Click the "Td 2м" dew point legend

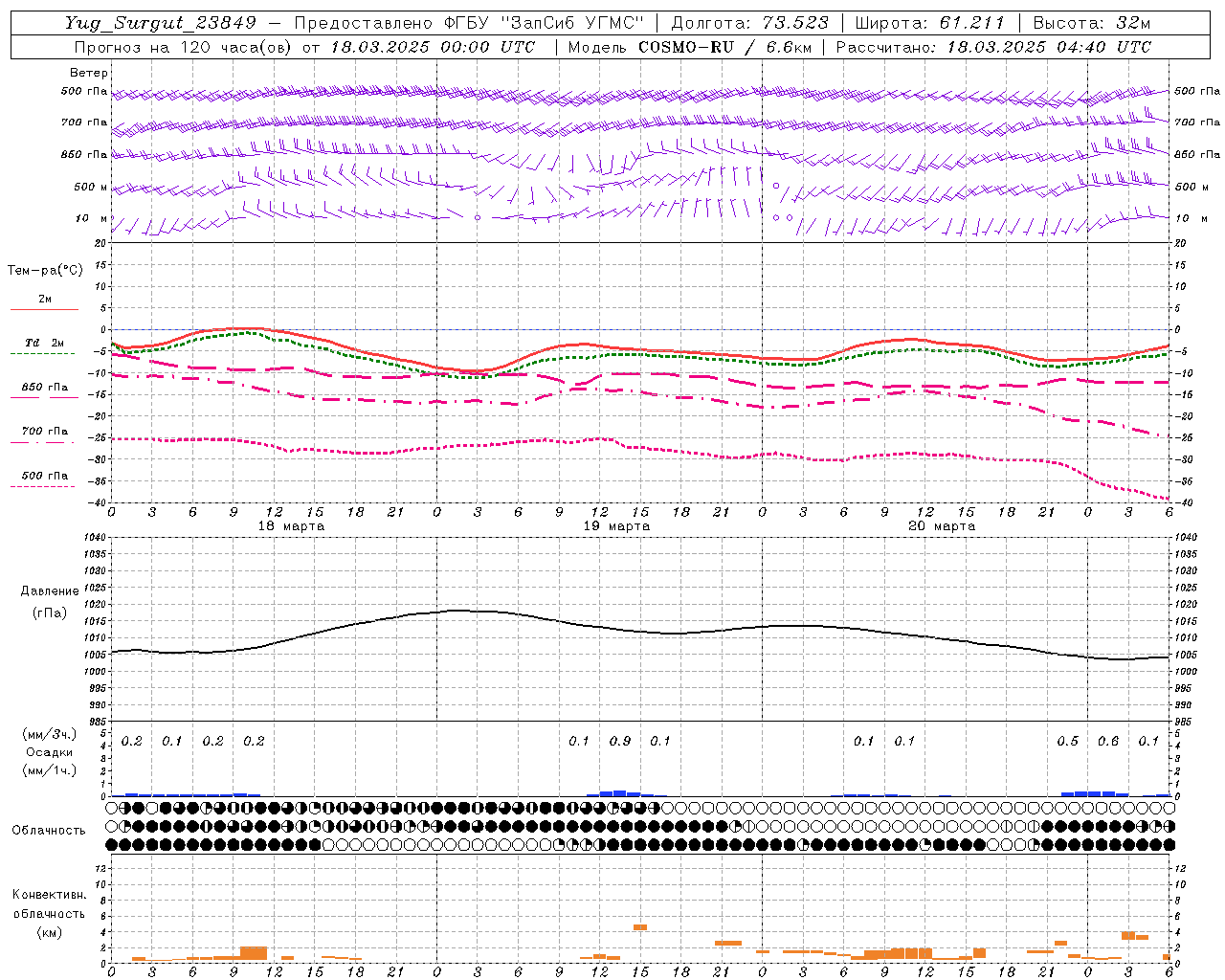pyautogui.click(x=45, y=343)
